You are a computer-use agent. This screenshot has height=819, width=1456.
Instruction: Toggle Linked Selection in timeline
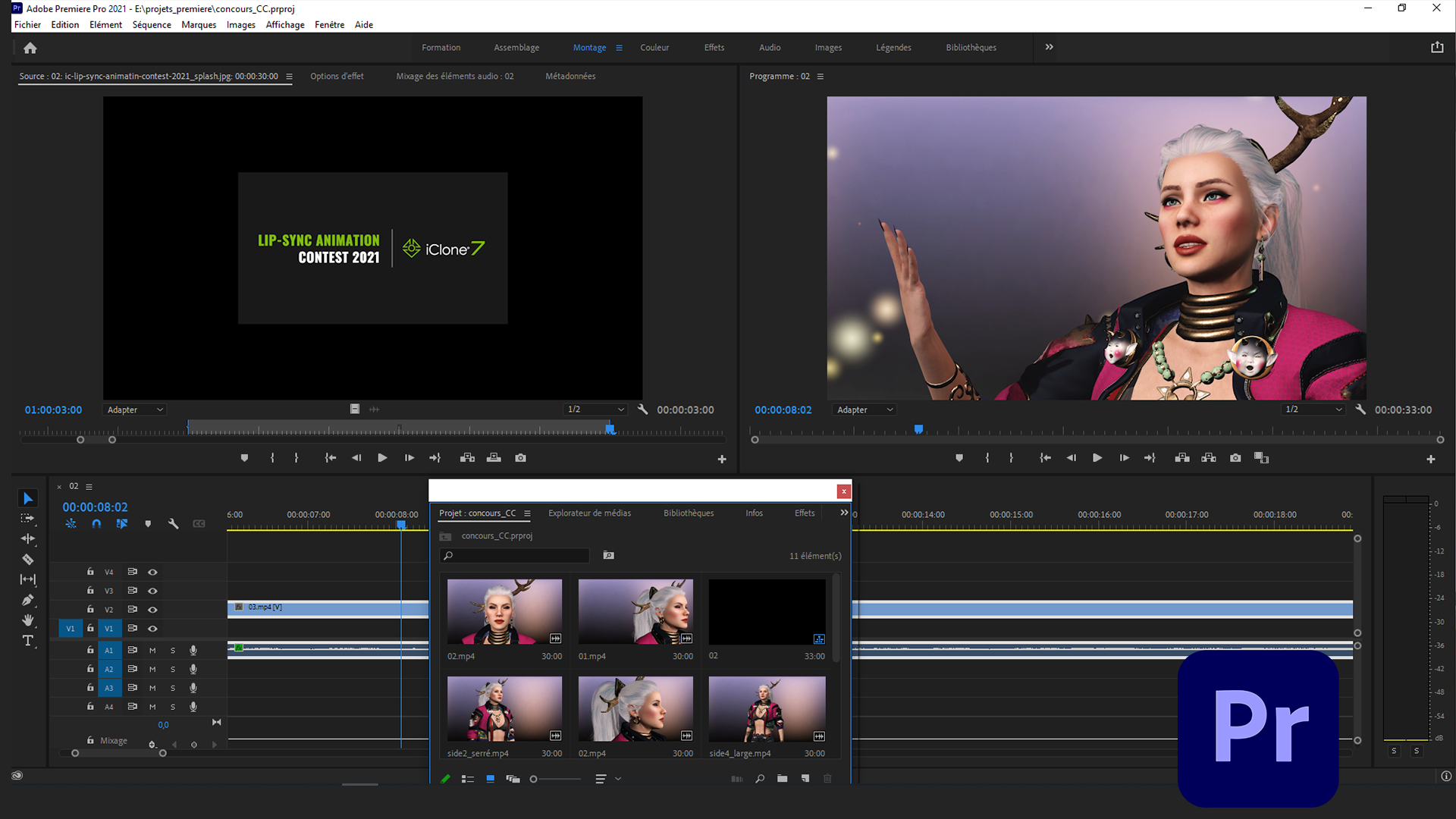121,524
